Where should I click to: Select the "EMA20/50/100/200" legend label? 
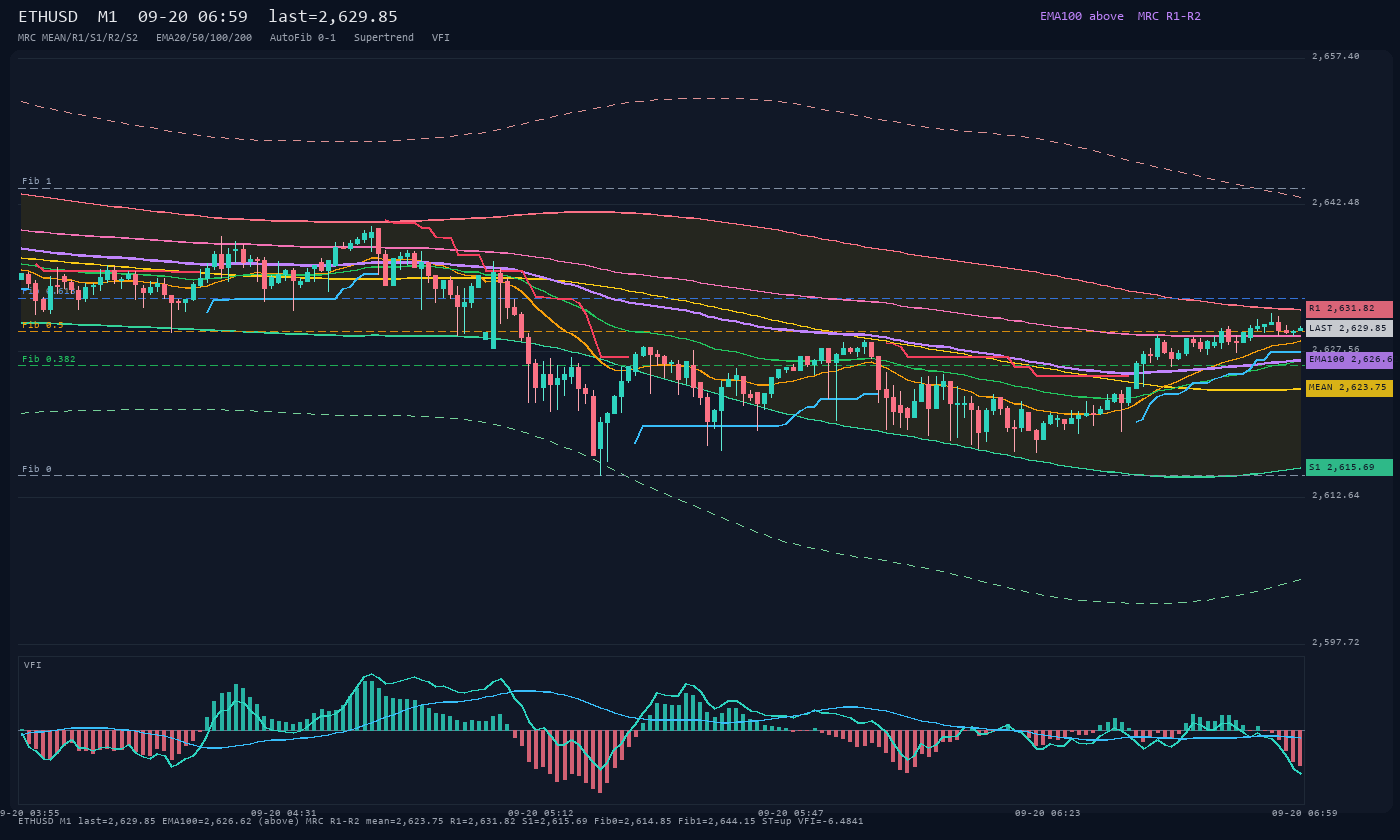(x=204, y=37)
